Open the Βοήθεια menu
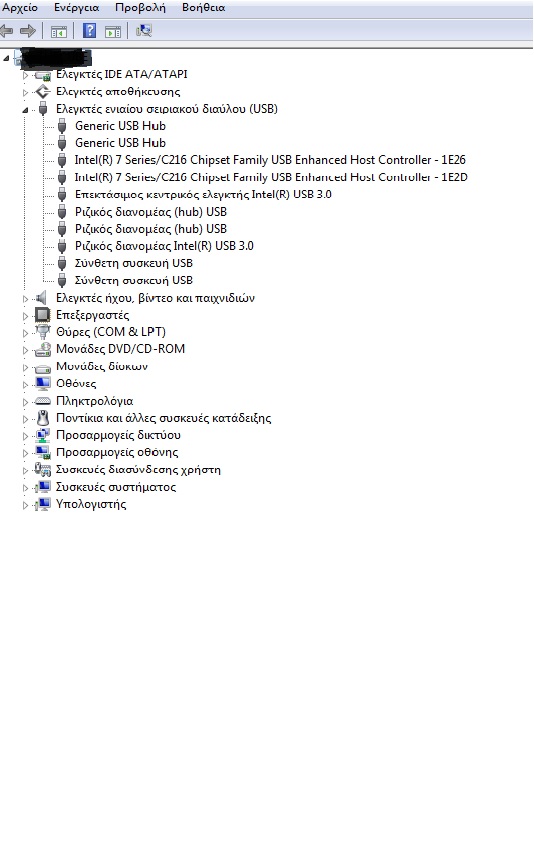This screenshot has width=534, height=864. [203, 8]
